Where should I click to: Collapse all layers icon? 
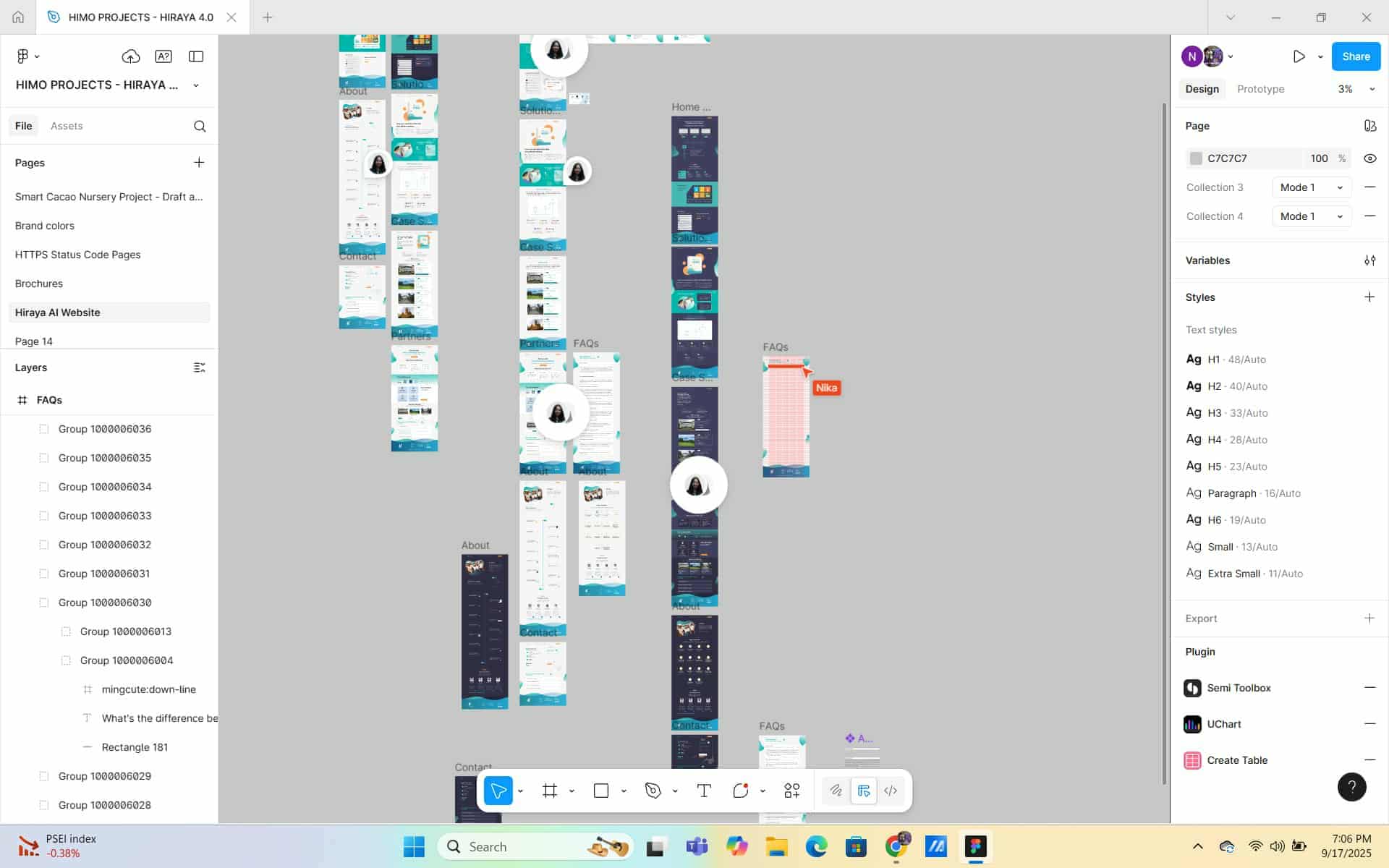200,367
